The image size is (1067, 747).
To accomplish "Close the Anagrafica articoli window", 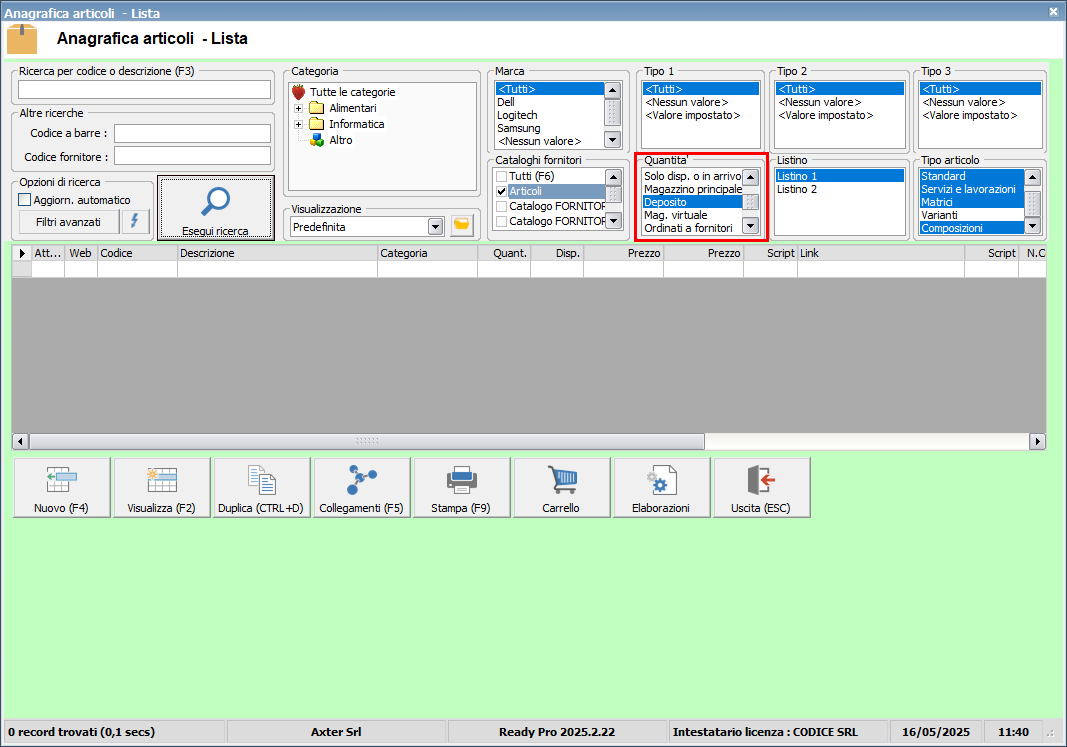I will pyautogui.click(x=1053, y=12).
